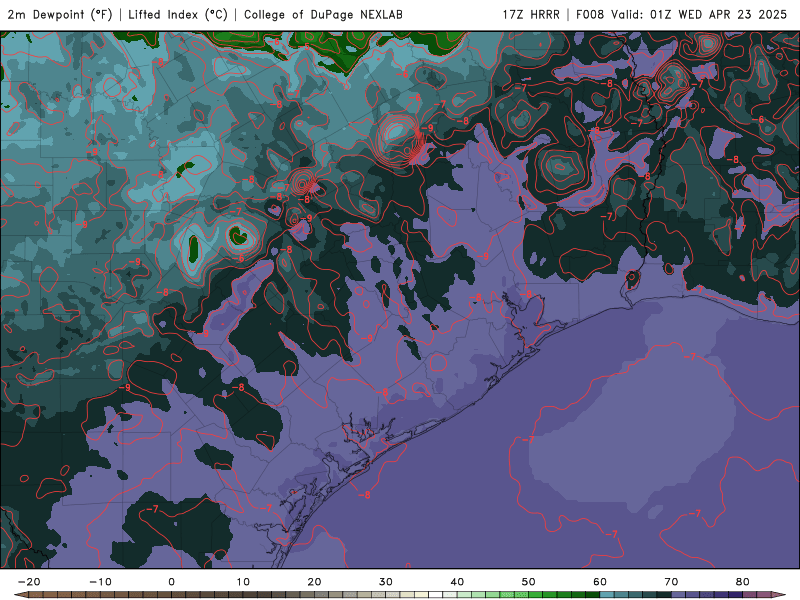Click the "Lifted Index (°C)" title text

178,15
